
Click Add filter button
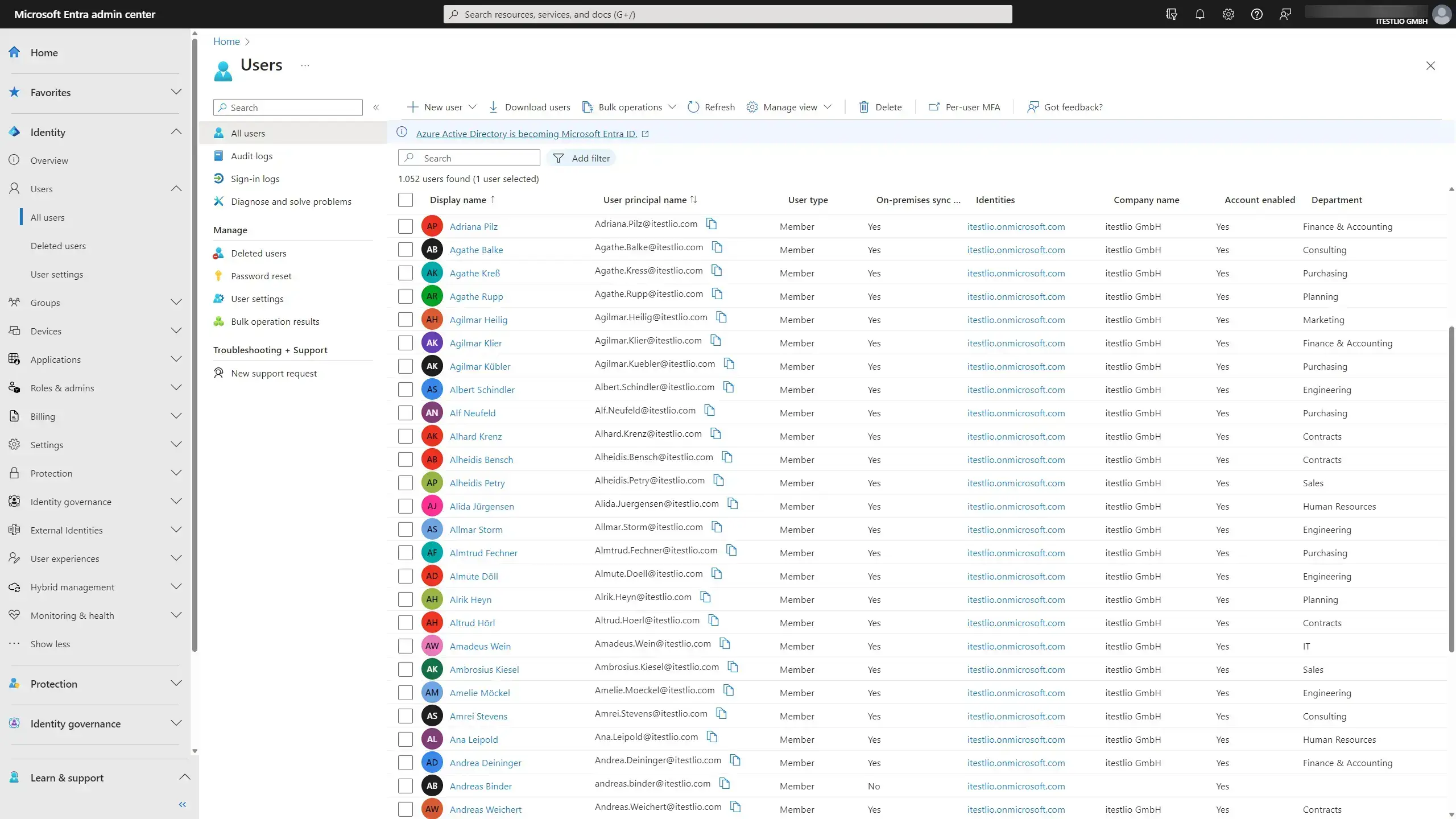click(x=581, y=158)
